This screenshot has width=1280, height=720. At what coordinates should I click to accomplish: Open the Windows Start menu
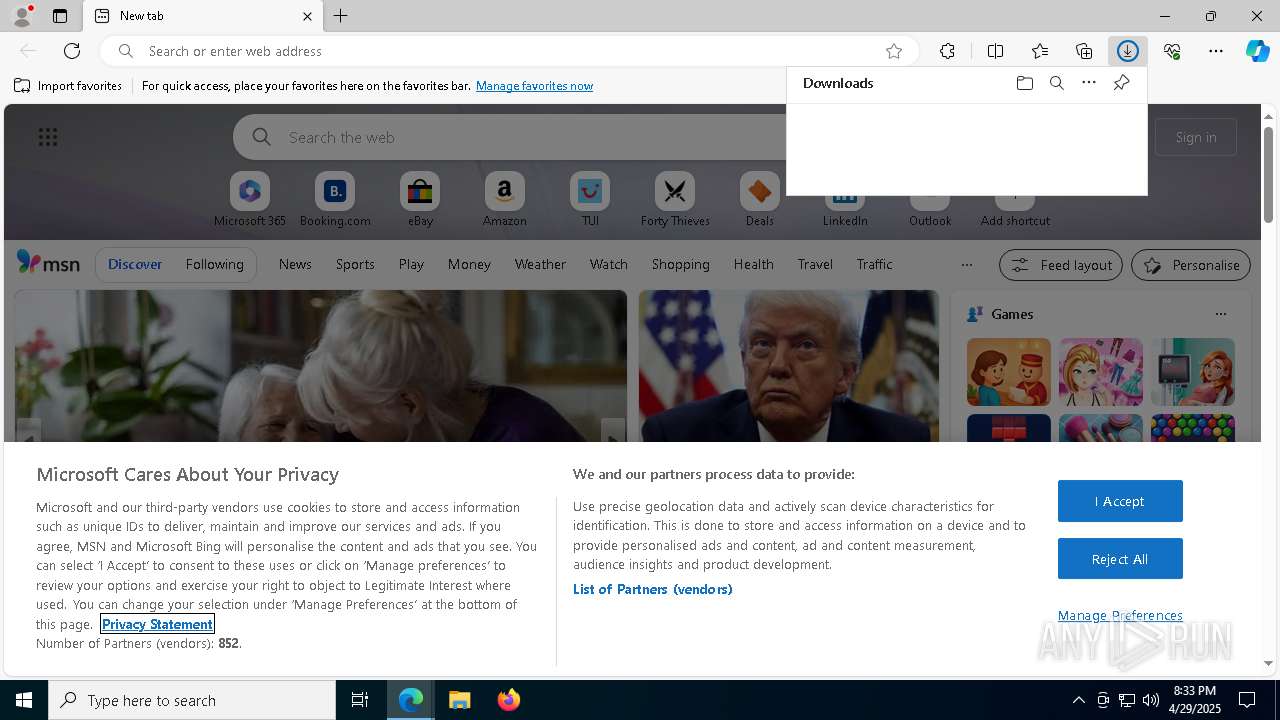(24, 700)
